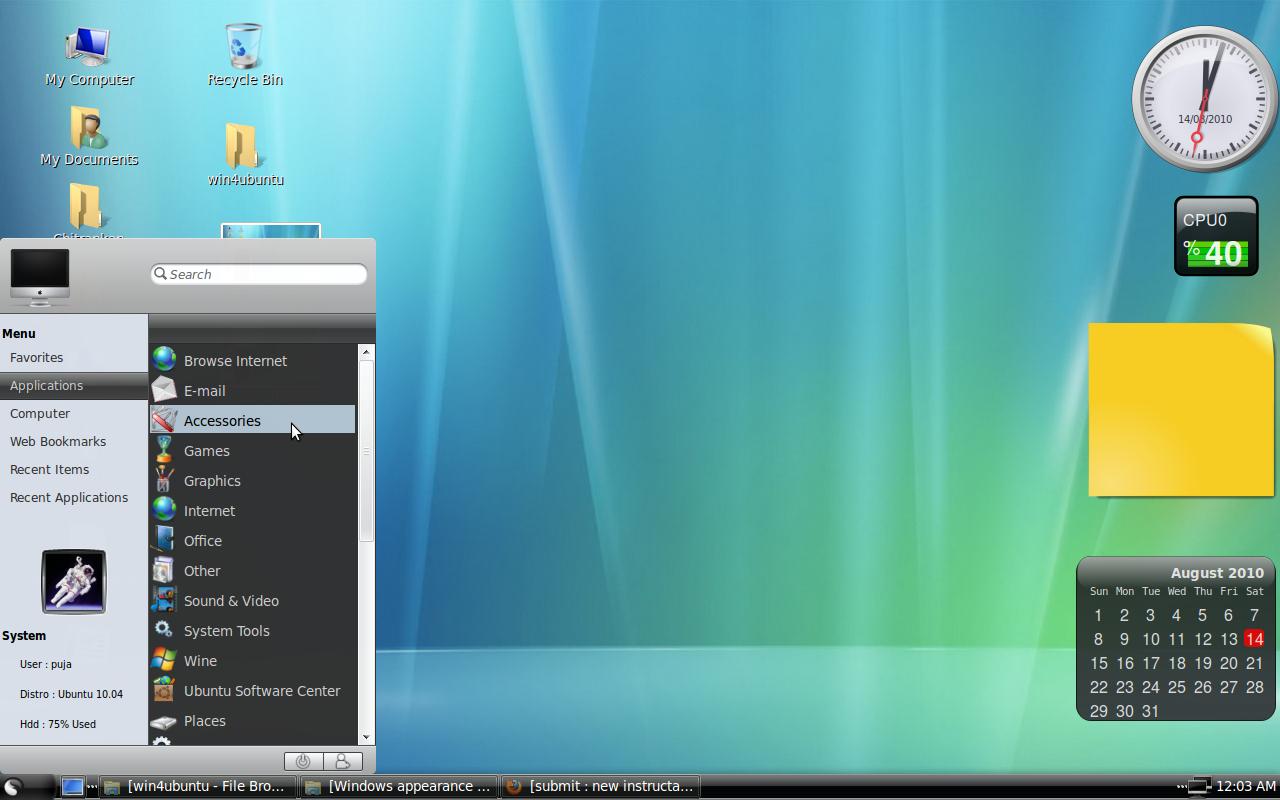Viewport: 1280px width, 800px height.
Task: Click the power shutdown button
Action: tap(302, 761)
